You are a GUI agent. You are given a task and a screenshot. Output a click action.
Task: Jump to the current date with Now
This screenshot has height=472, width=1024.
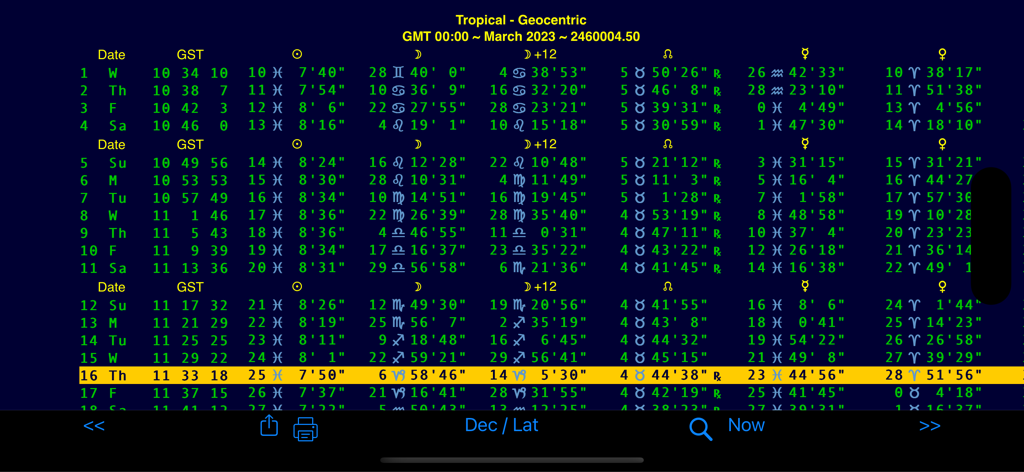[746, 425]
